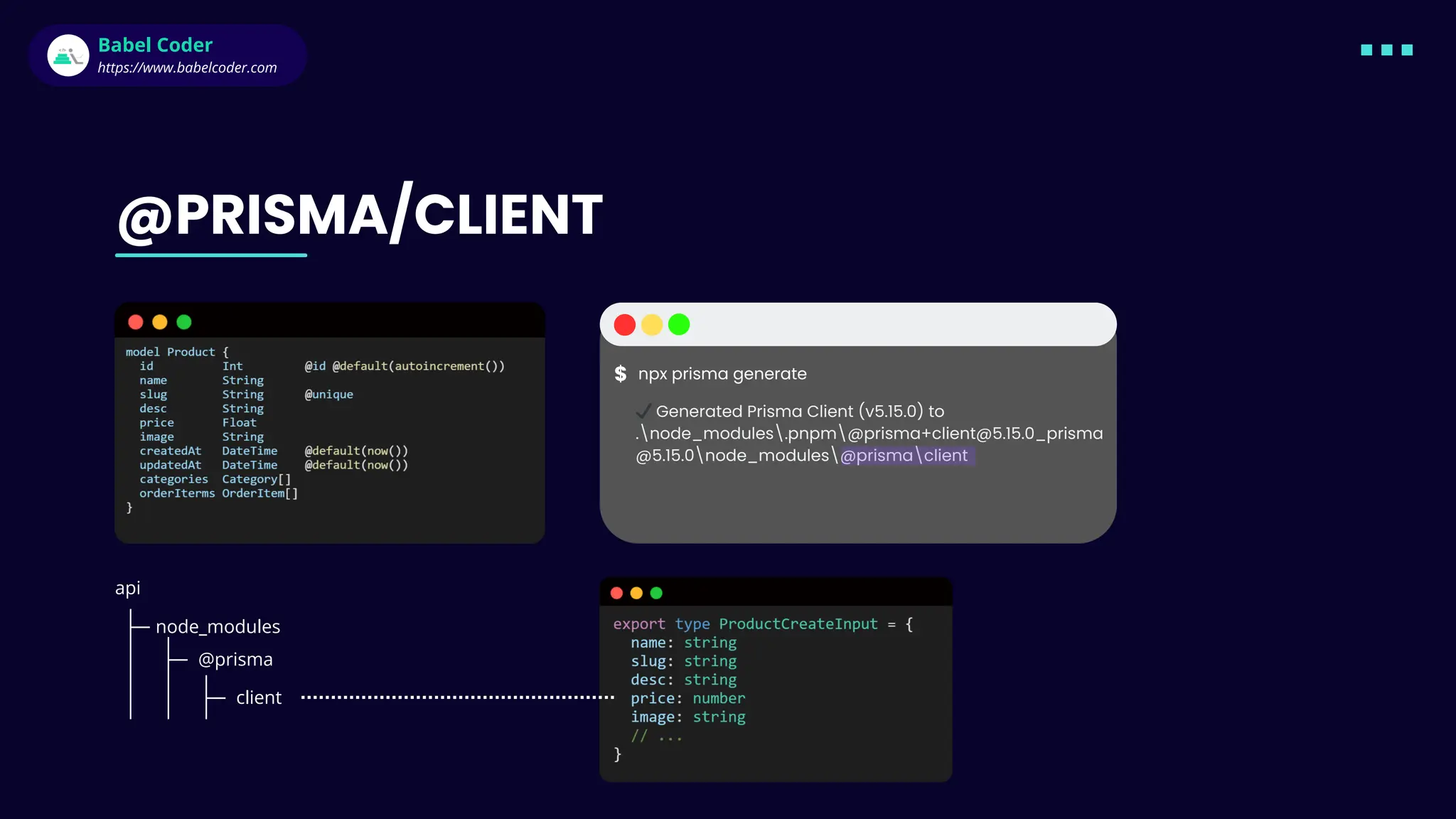The width and height of the screenshot is (1456, 819).
Task: Click the green dot in Product model window
Action: click(184, 322)
